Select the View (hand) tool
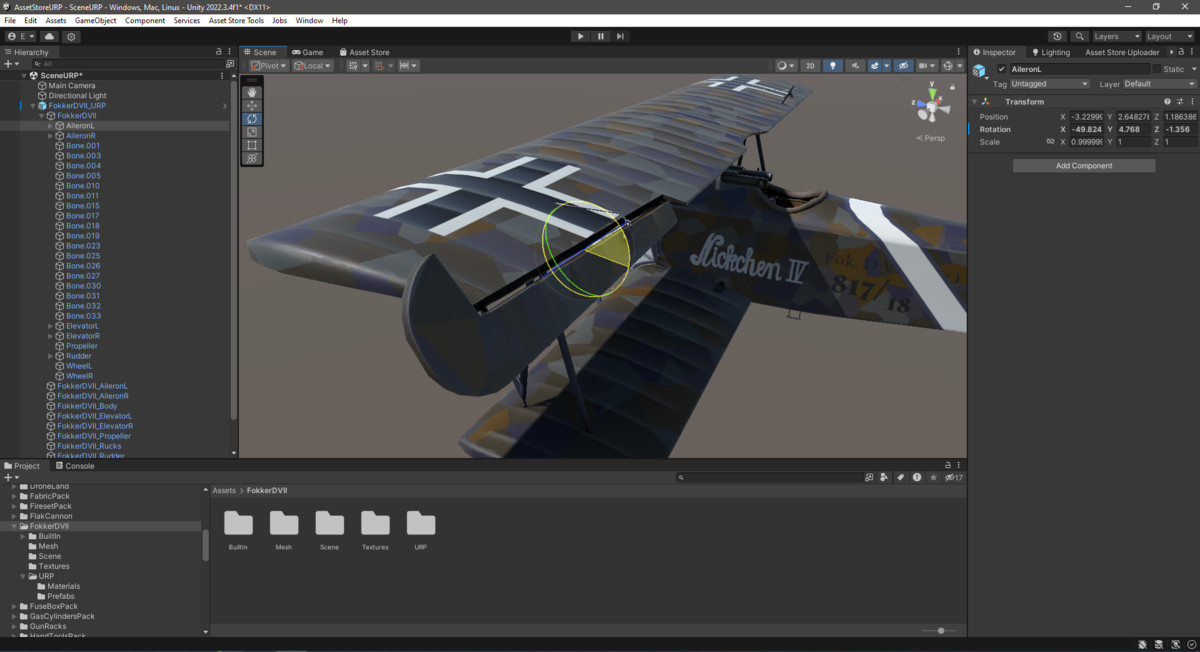 [x=251, y=91]
